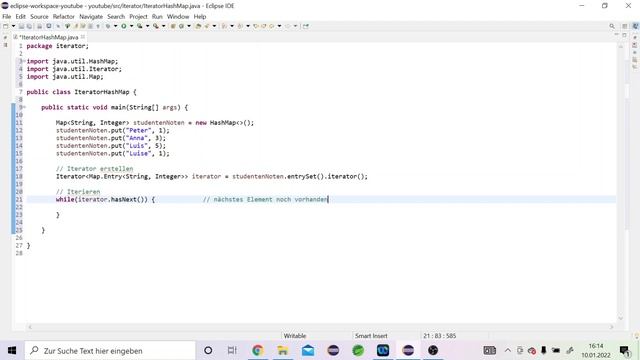The height and width of the screenshot is (360, 640).
Task: Click the tip light bulb in the status bar
Action: (x=636, y=336)
